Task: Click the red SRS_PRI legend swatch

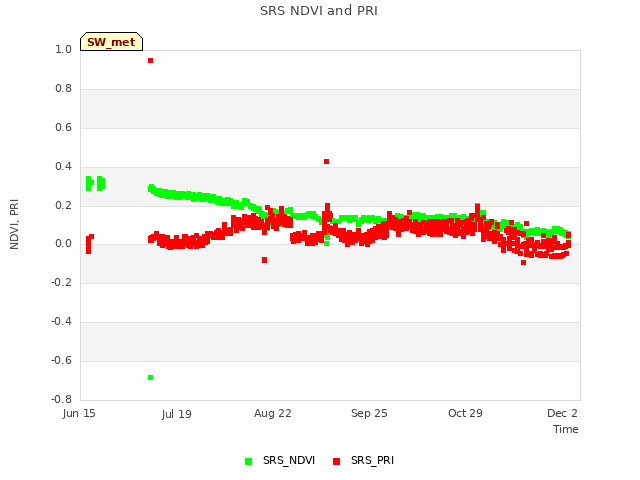Action: click(337, 461)
